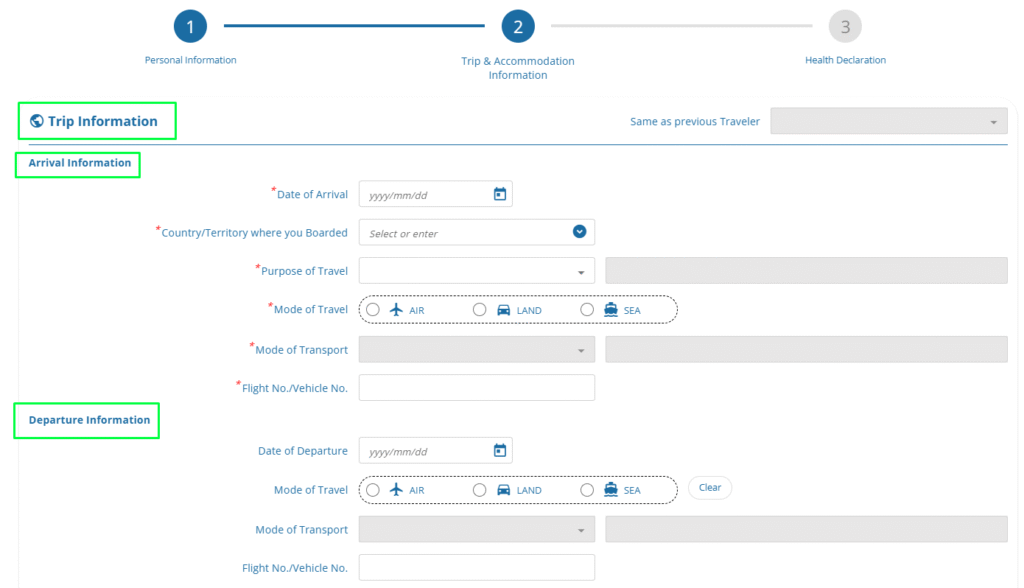1024x588 pixels.
Task: Click the airplane icon in departure Mode of Travel
Action: (x=396, y=490)
